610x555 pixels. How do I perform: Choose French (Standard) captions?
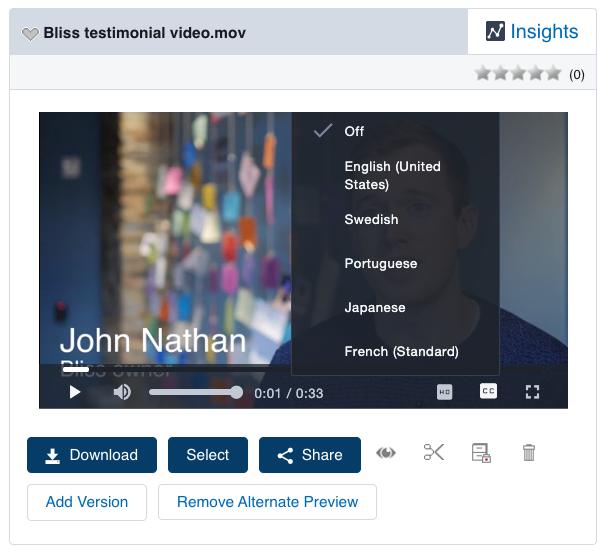[395, 352]
